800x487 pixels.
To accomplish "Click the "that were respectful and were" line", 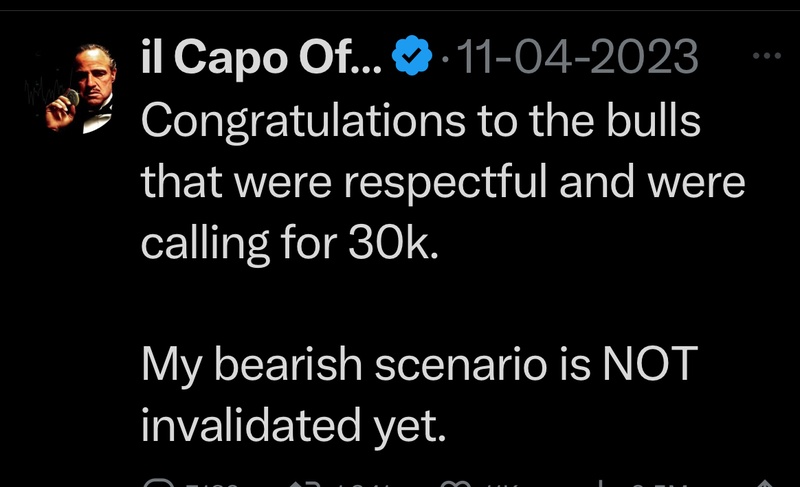I will point(443,182).
